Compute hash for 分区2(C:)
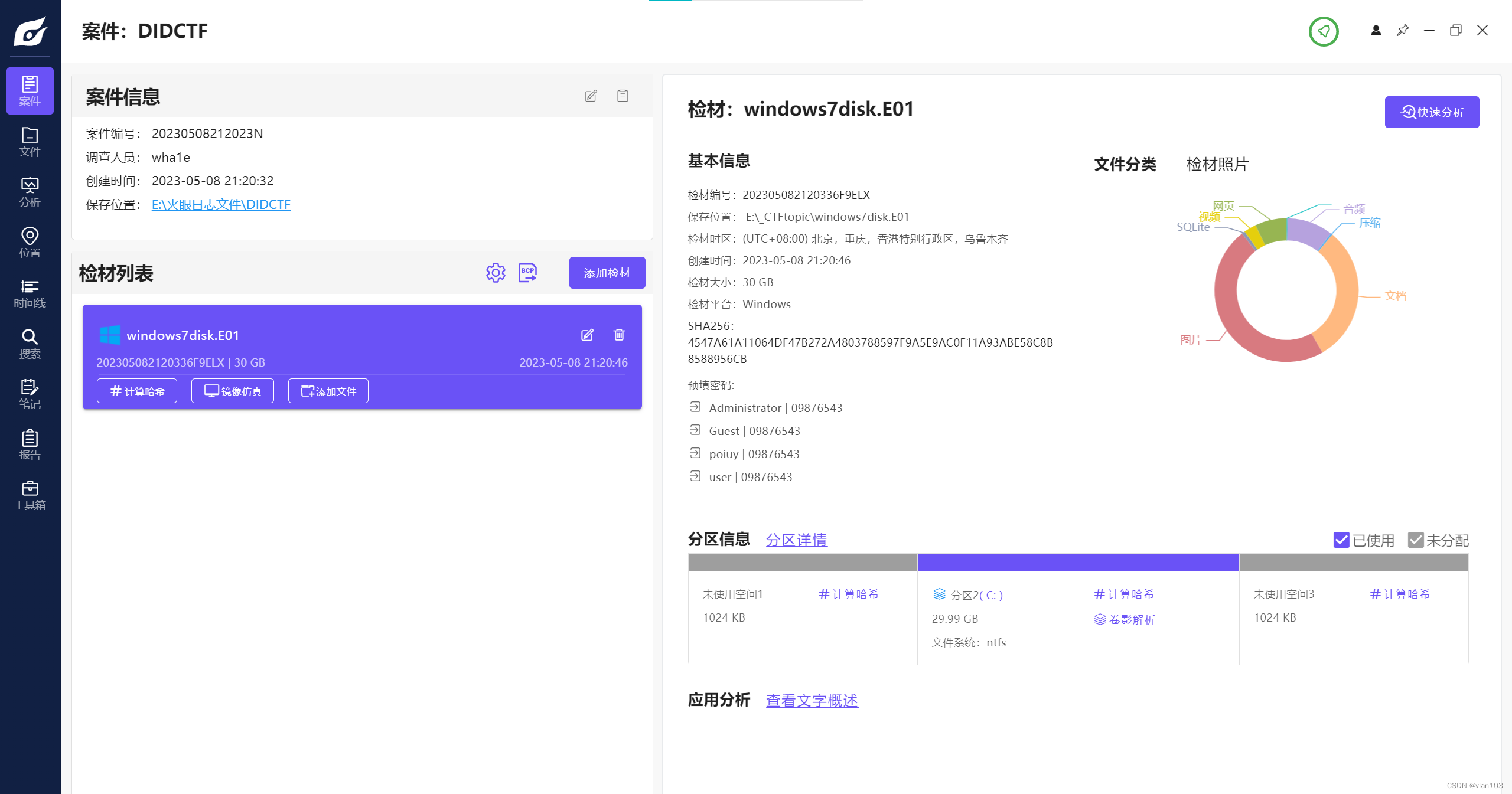This screenshot has height=794, width=1512. pos(1124,594)
